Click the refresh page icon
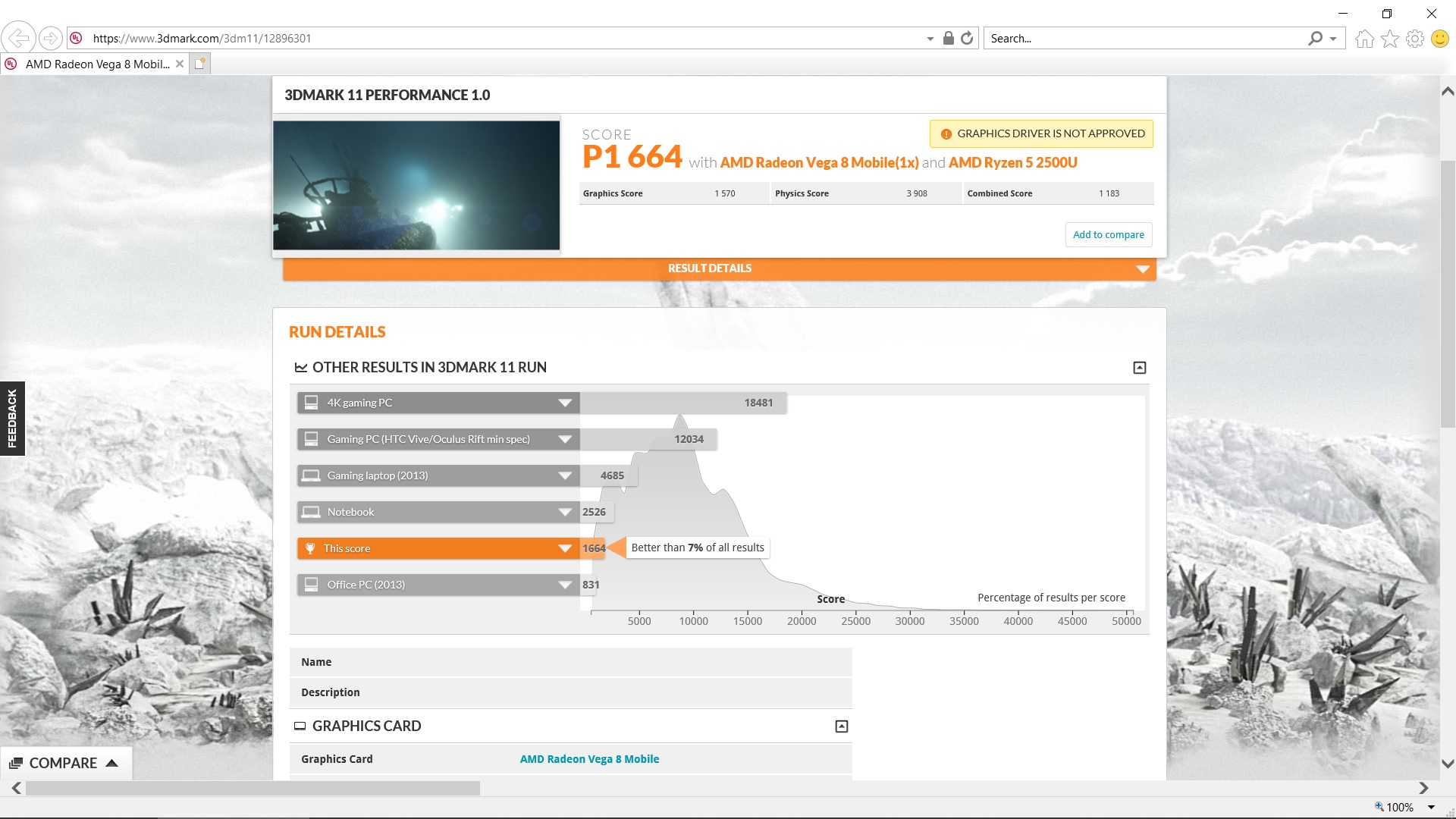Image resolution: width=1456 pixels, height=819 pixels. coord(967,38)
